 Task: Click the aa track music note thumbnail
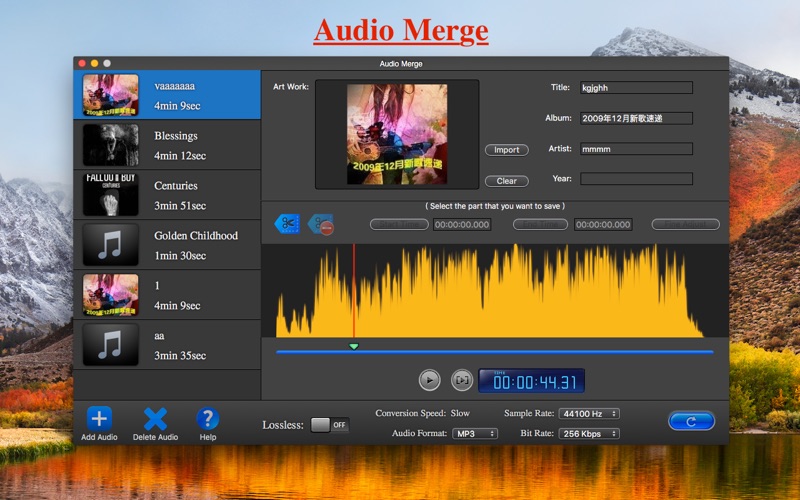tap(111, 345)
